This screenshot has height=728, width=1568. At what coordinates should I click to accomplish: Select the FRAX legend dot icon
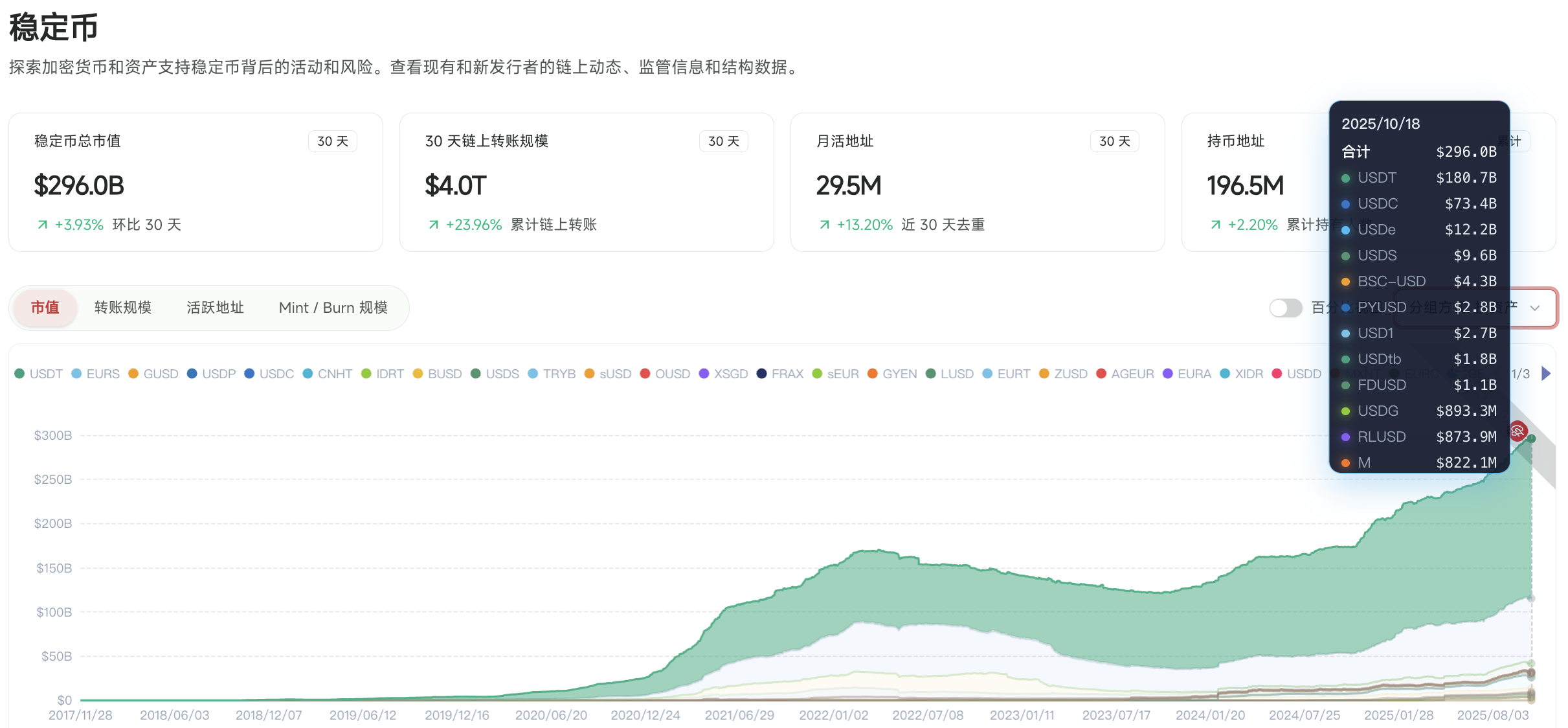(761, 374)
